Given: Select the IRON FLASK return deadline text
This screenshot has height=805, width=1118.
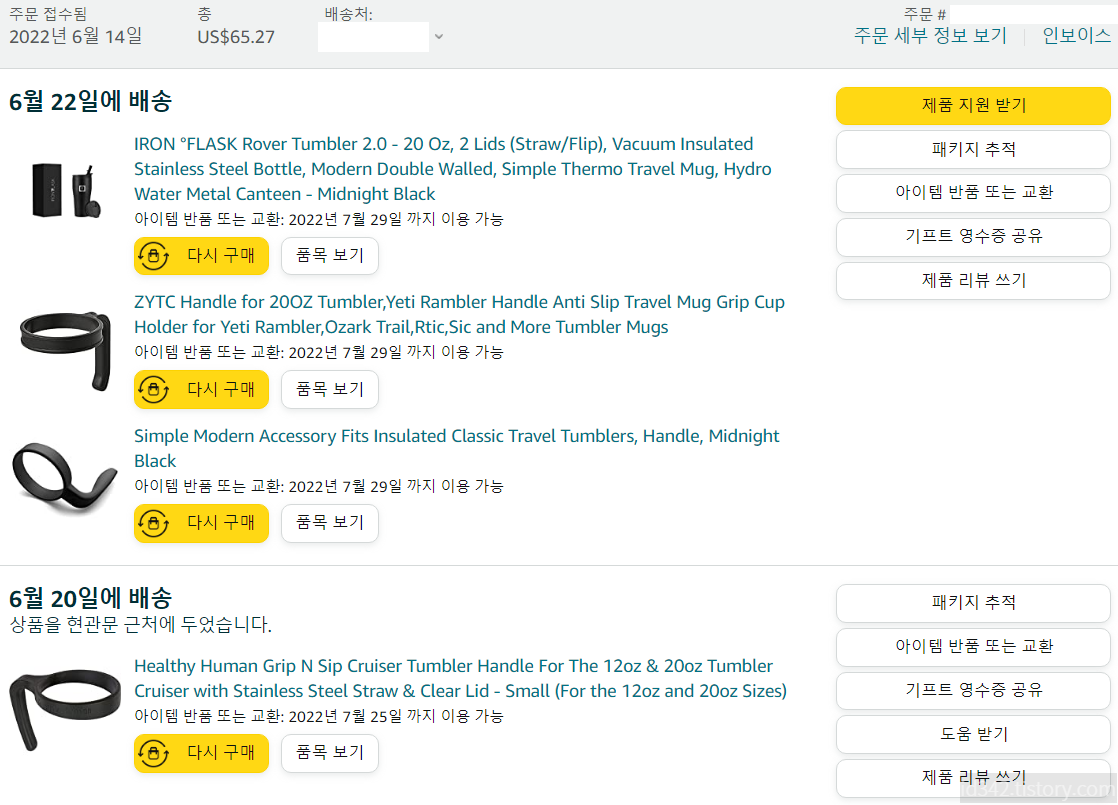Looking at the screenshot, I should (319, 219).
